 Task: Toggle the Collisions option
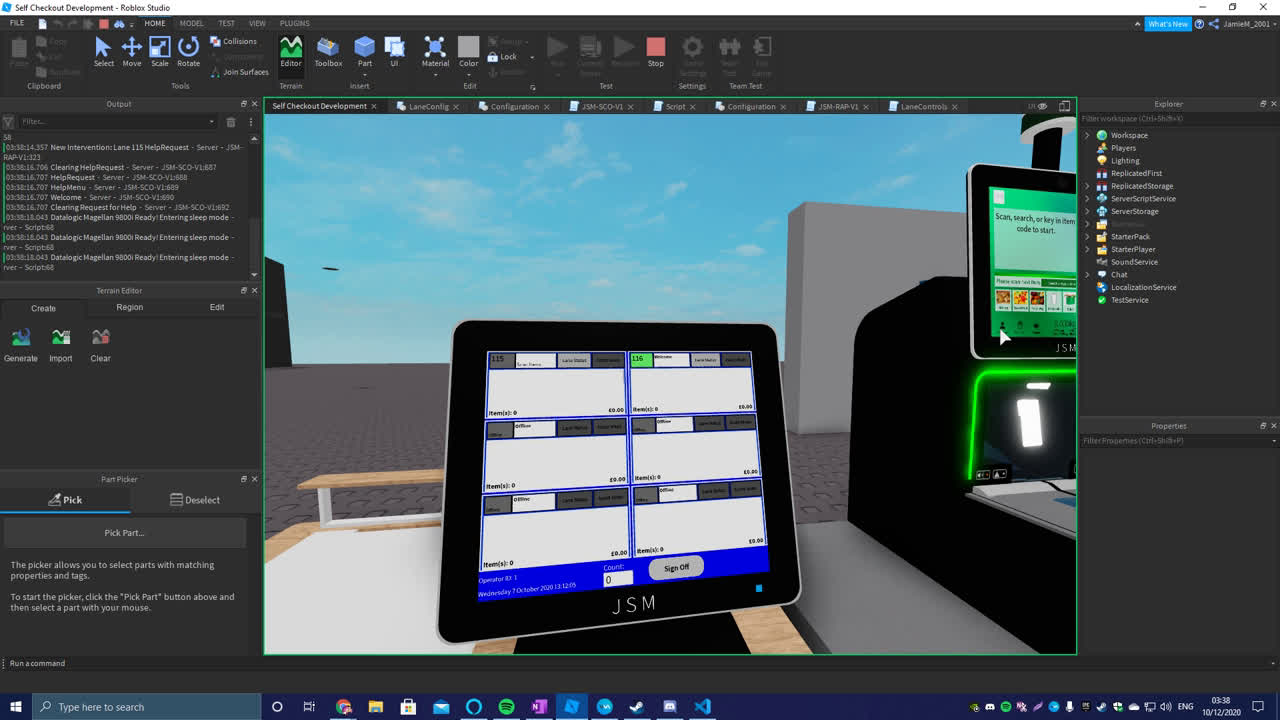tap(233, 41)
